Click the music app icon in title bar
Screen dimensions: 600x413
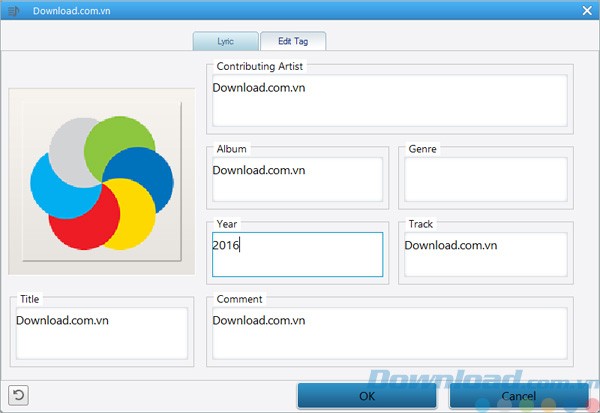[x=13, y=11]
